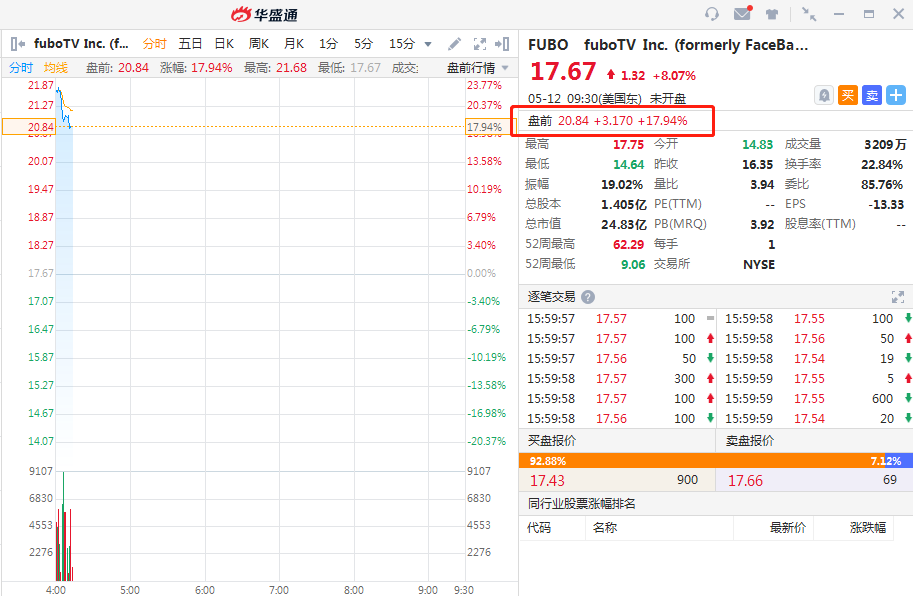913x596 pixels.
Task: Switch to the 日K chart tab
Action: [x=224, y=44]
